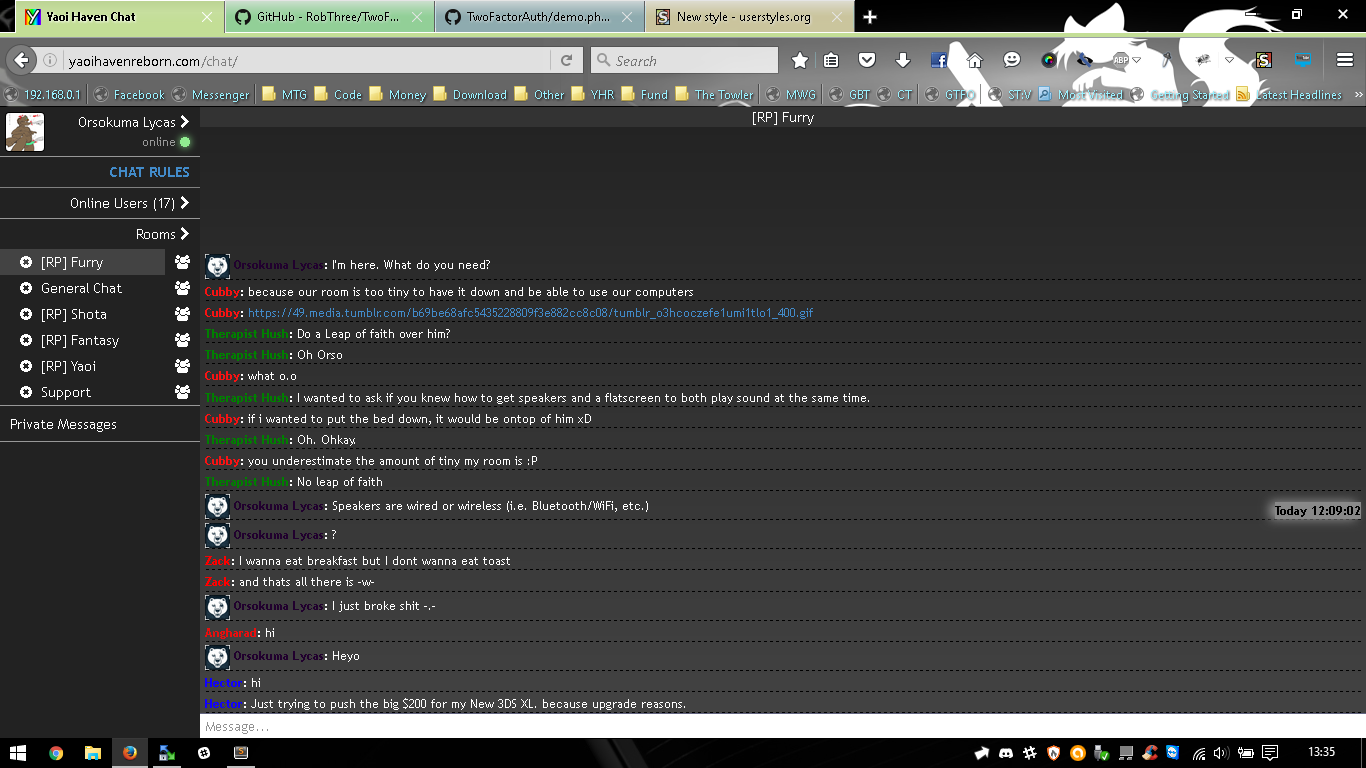This screenshot has height=768, width=1366.
Task: Click Therapist Hush username on Oh Orso message
Action: tap(246, 355)
